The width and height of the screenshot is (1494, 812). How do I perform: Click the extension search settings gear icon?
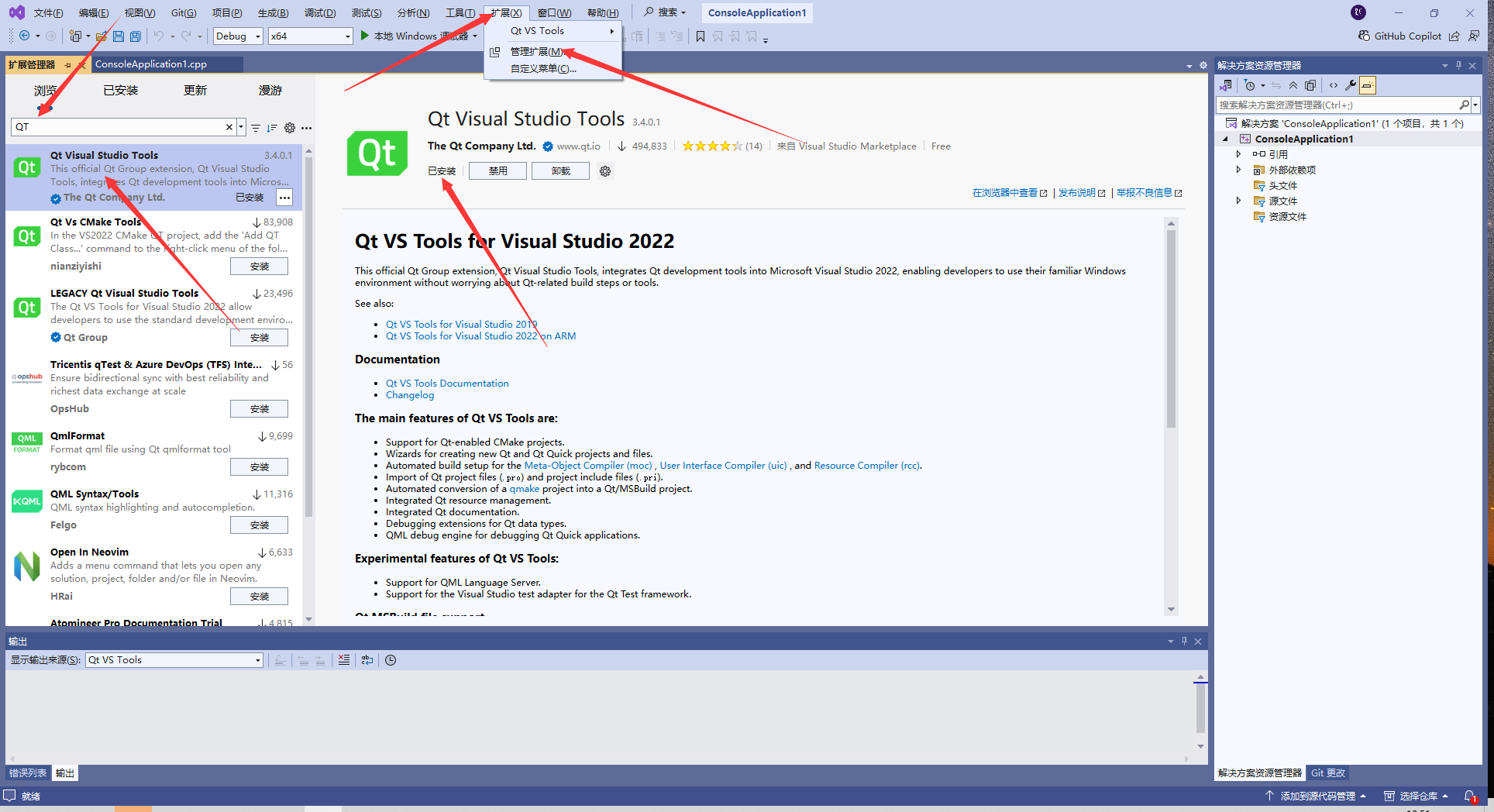[290, 128]
